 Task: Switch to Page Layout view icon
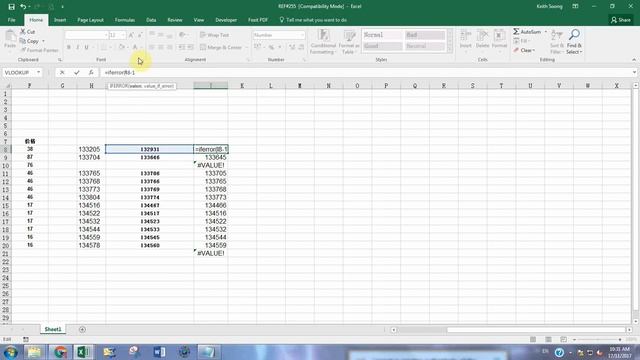548,339
